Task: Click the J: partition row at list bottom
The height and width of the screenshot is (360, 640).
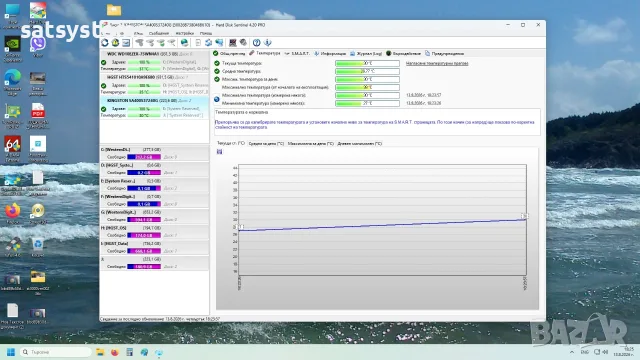Action: point(154,263)
